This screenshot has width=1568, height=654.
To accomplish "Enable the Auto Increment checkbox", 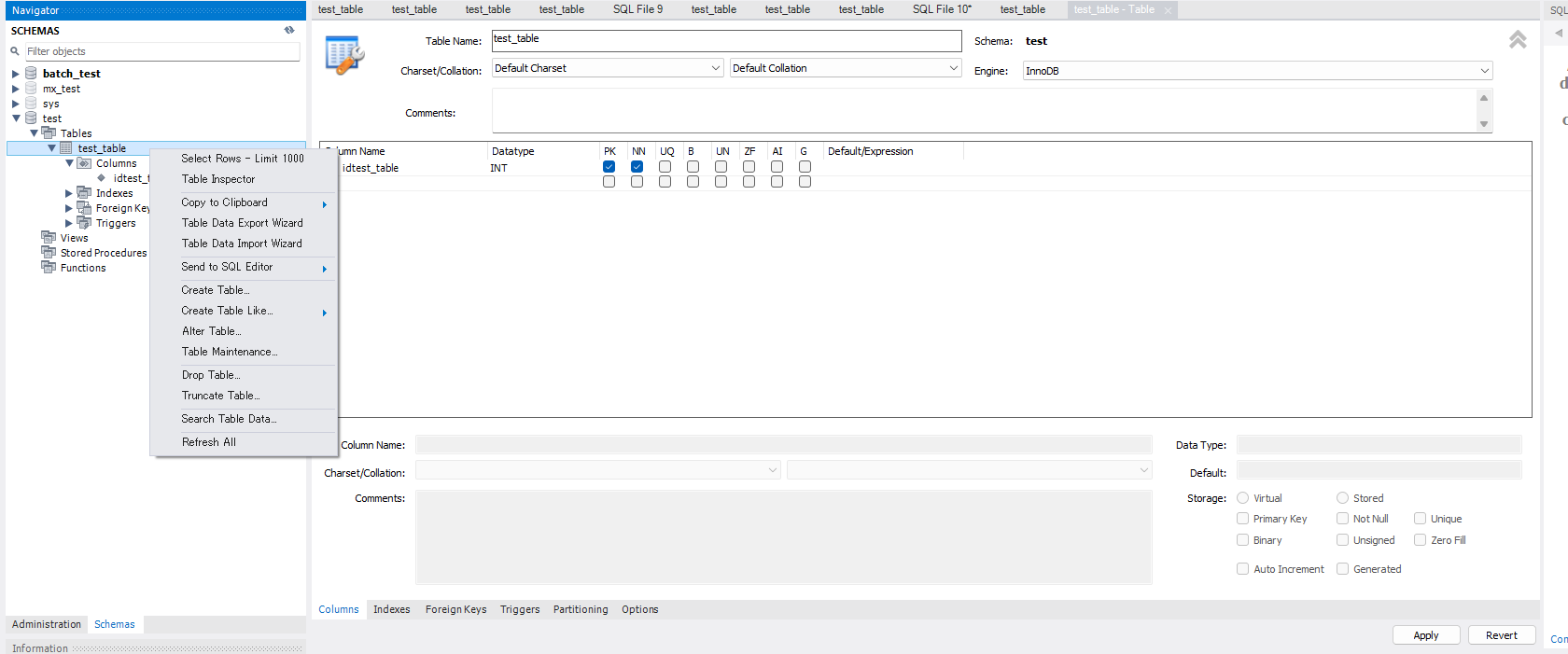I will 1242,569.
